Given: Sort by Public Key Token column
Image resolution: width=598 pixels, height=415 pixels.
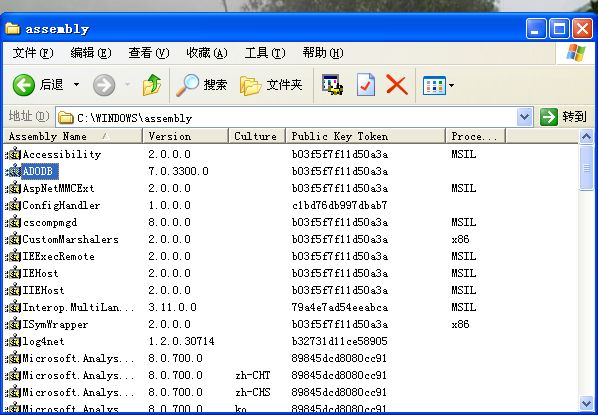Looking at the screenshot, I should 365,136.
